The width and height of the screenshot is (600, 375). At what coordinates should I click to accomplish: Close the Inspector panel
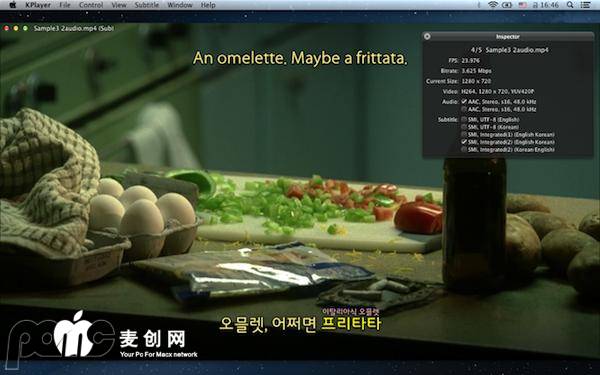pyautogui.click(x=427, y=36)
